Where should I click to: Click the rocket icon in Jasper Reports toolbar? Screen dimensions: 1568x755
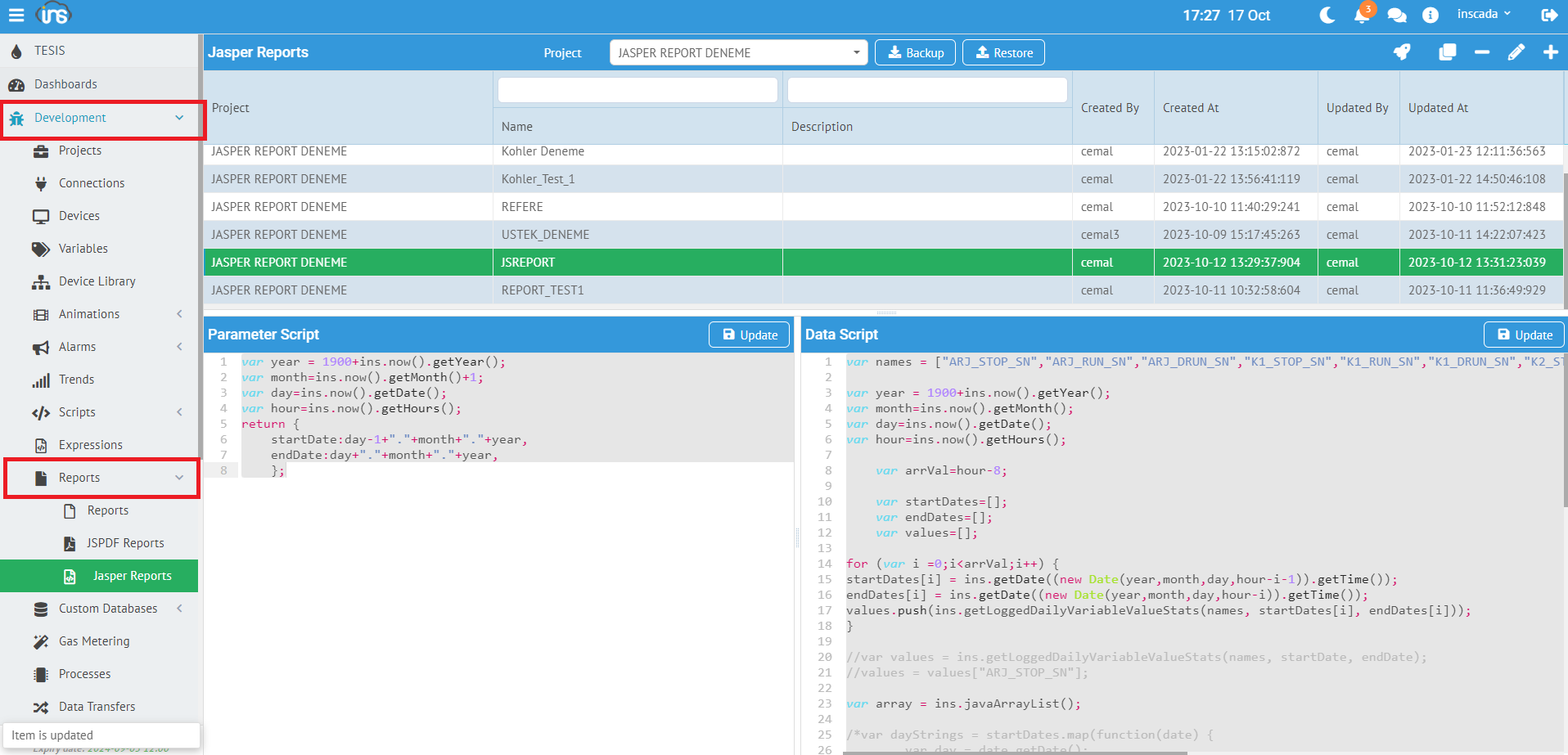point(1403,52)
